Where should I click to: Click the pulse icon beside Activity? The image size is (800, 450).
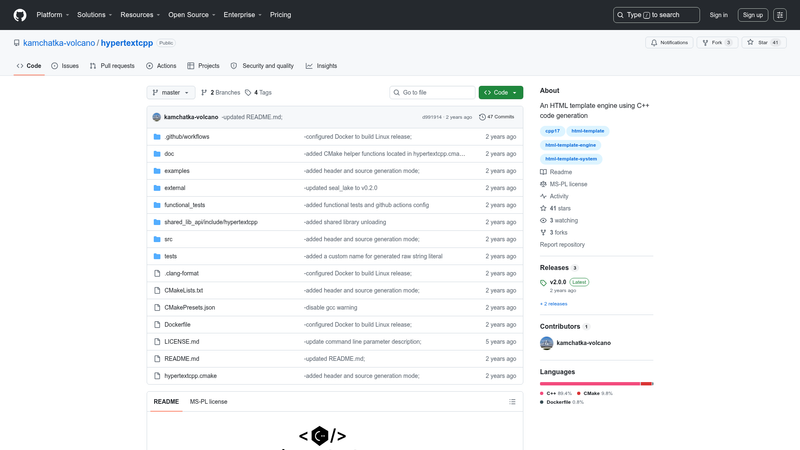543,196
